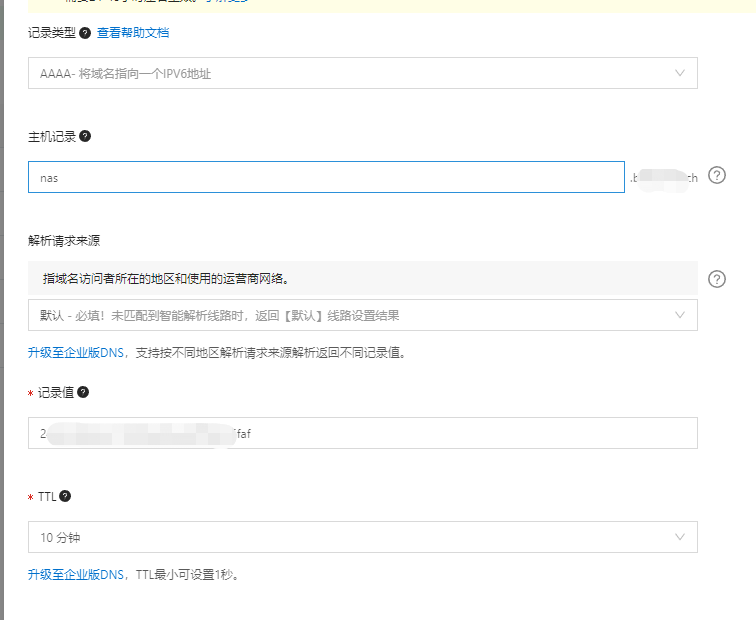The width and height of the screenshot is (756, 620).
Task: Click the help icon beside 主机记录
Action: pos(85,136)
